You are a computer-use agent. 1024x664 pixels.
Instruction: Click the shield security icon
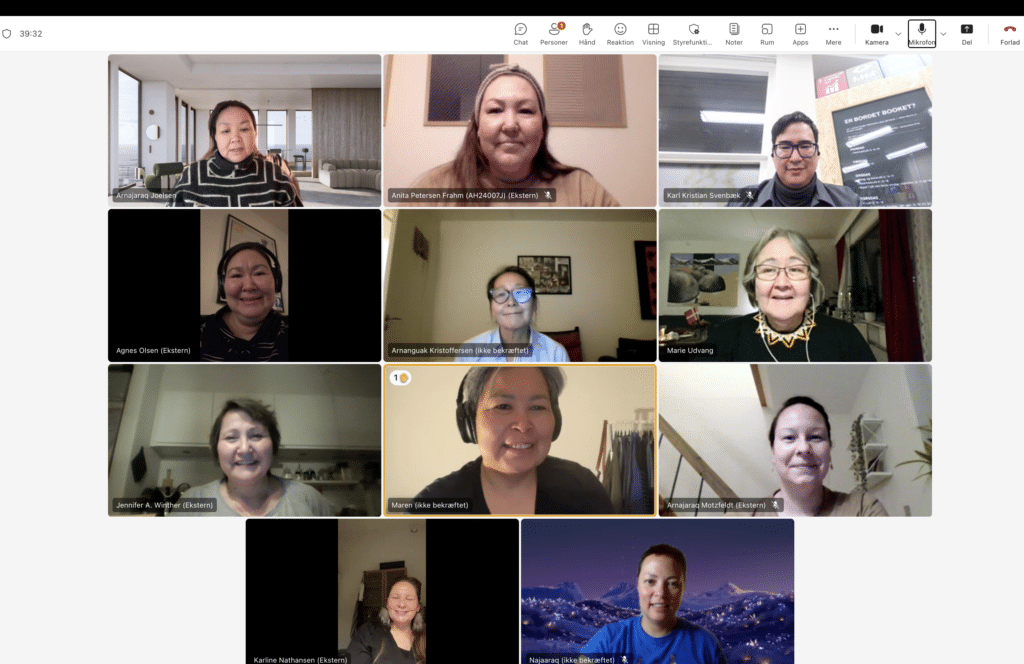7,34
